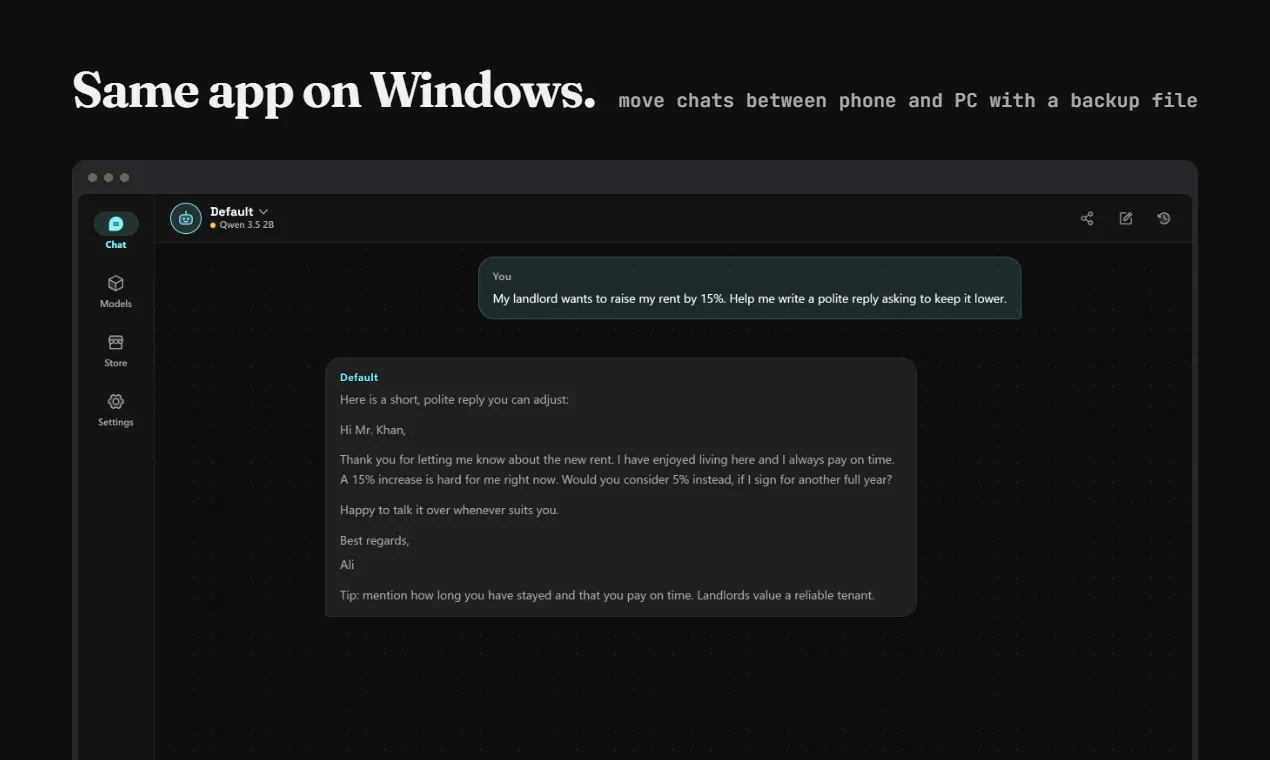
Task: Click the "You" label in the user bubble
Action: (x=502, y=276)
